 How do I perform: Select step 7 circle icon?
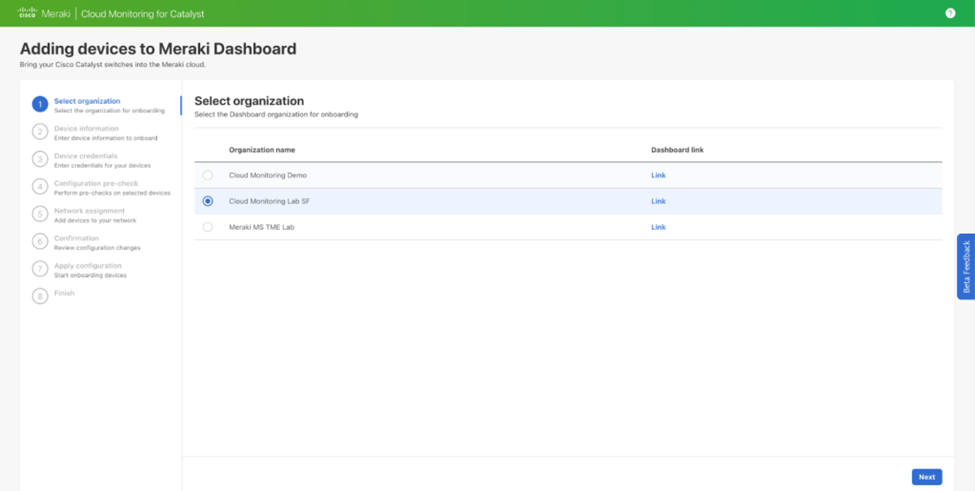click(x=40, y=268)
